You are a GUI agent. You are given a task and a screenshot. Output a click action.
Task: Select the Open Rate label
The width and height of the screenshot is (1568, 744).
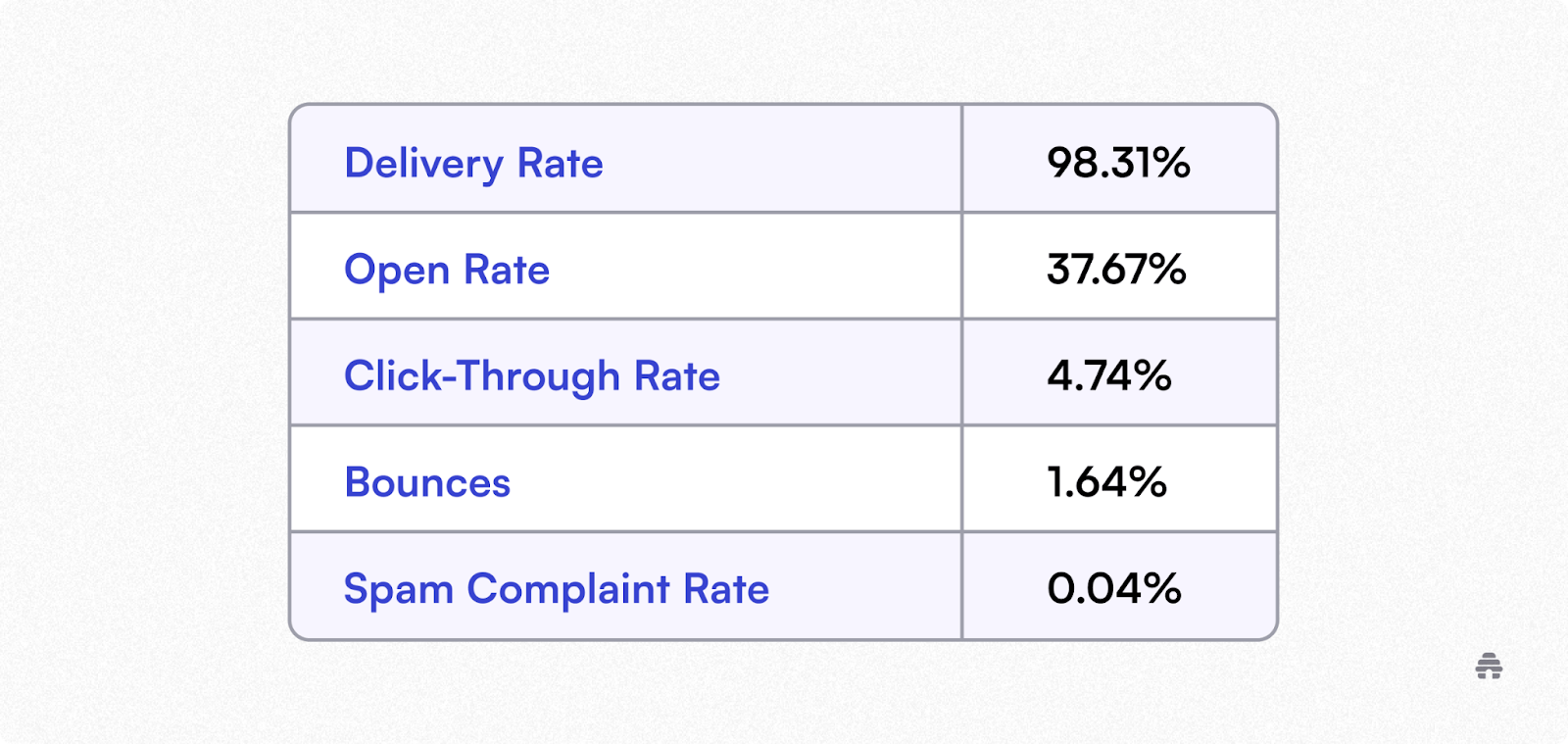point(447,271)
